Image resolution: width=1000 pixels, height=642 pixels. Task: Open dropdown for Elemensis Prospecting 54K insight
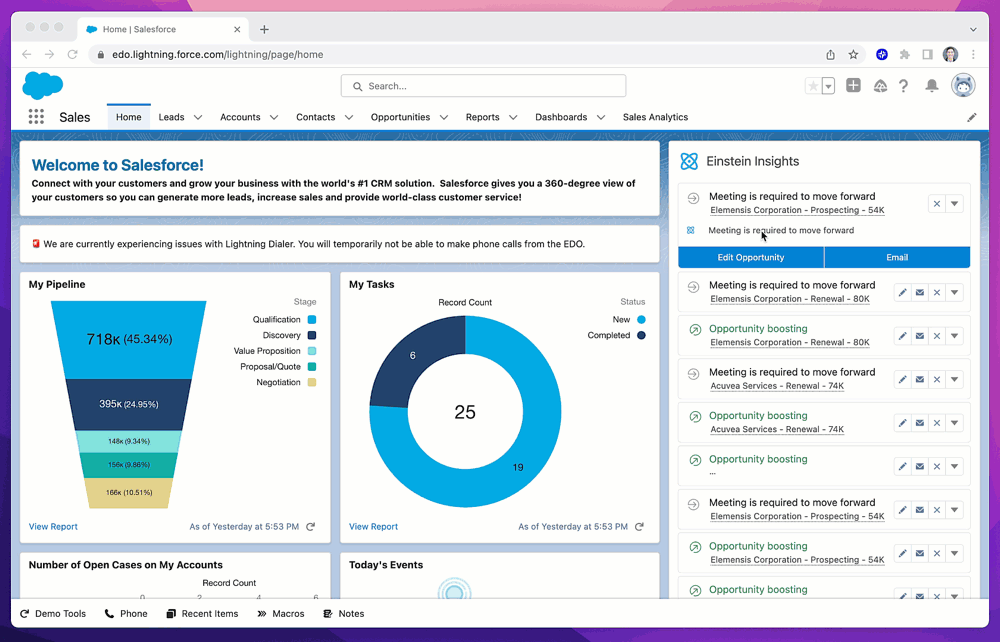(x=954, y=204)
